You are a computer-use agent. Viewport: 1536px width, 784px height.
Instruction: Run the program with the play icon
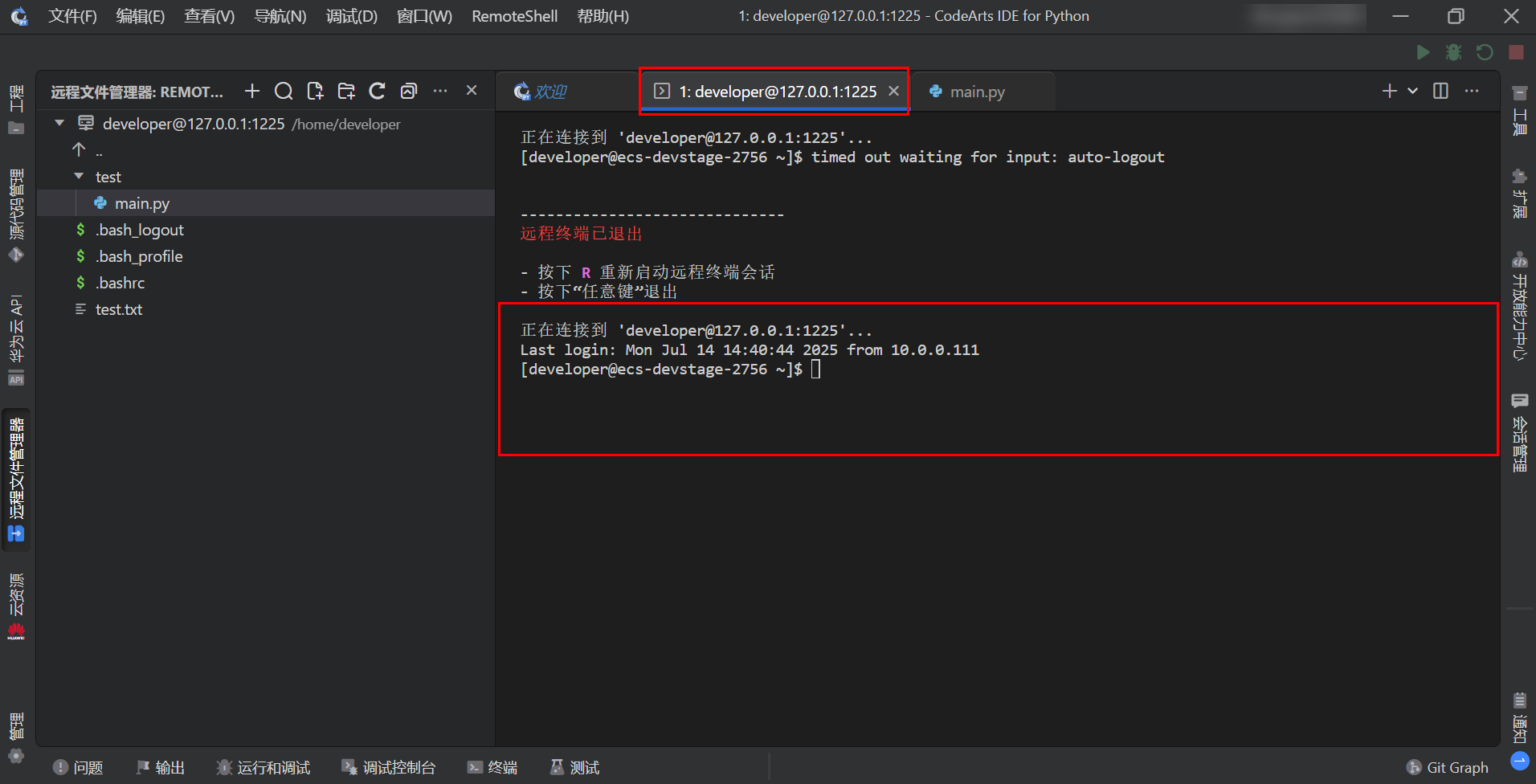point(1422,51)
